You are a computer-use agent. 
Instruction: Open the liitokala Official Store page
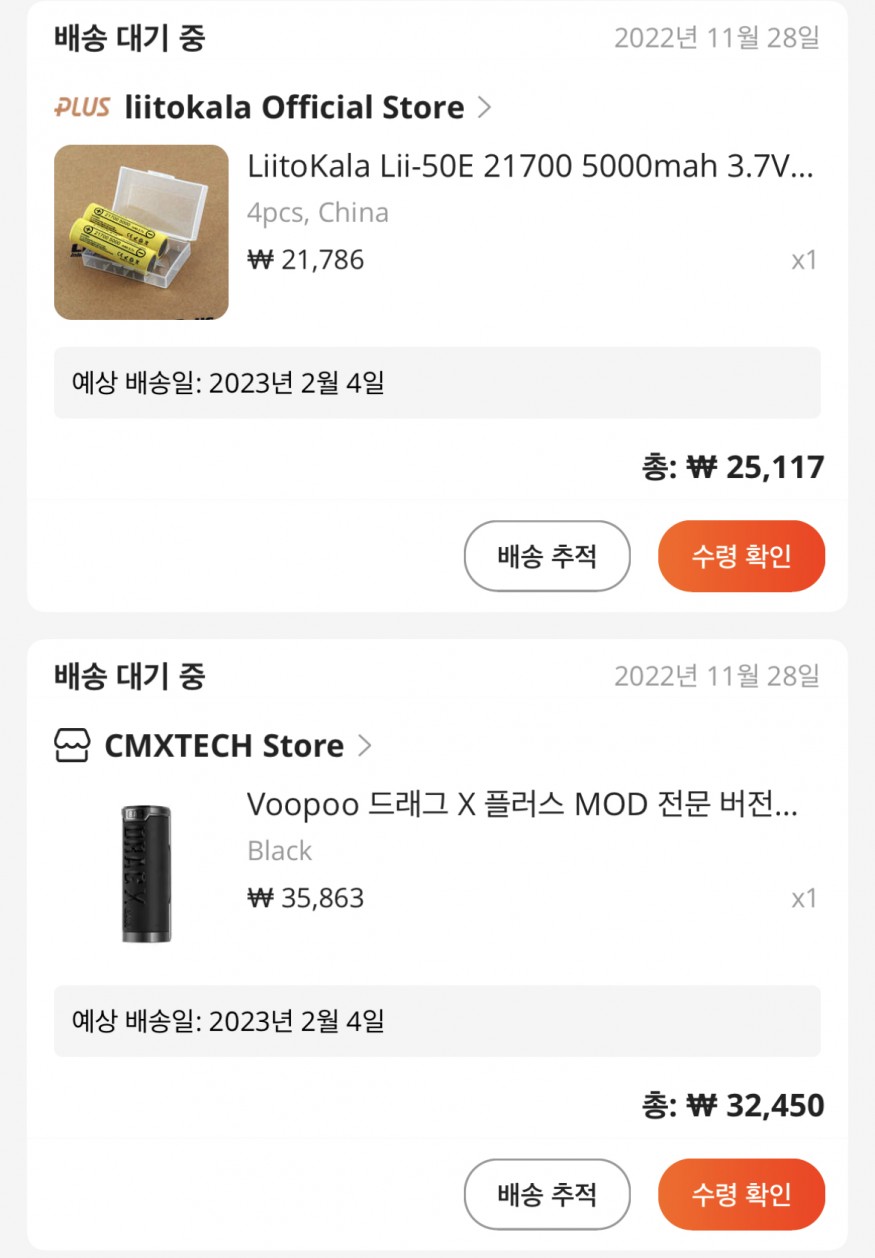pos(293,107)
